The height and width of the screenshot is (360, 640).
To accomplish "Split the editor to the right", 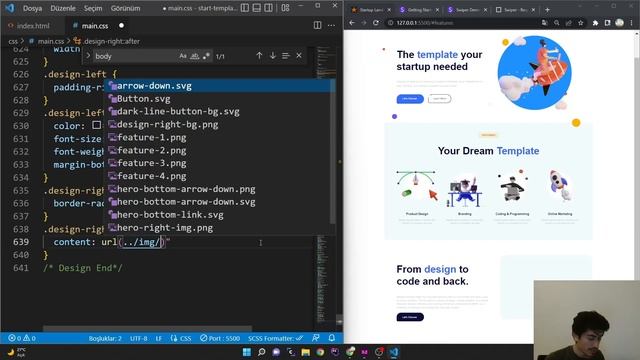I will (x=317, y=25).
